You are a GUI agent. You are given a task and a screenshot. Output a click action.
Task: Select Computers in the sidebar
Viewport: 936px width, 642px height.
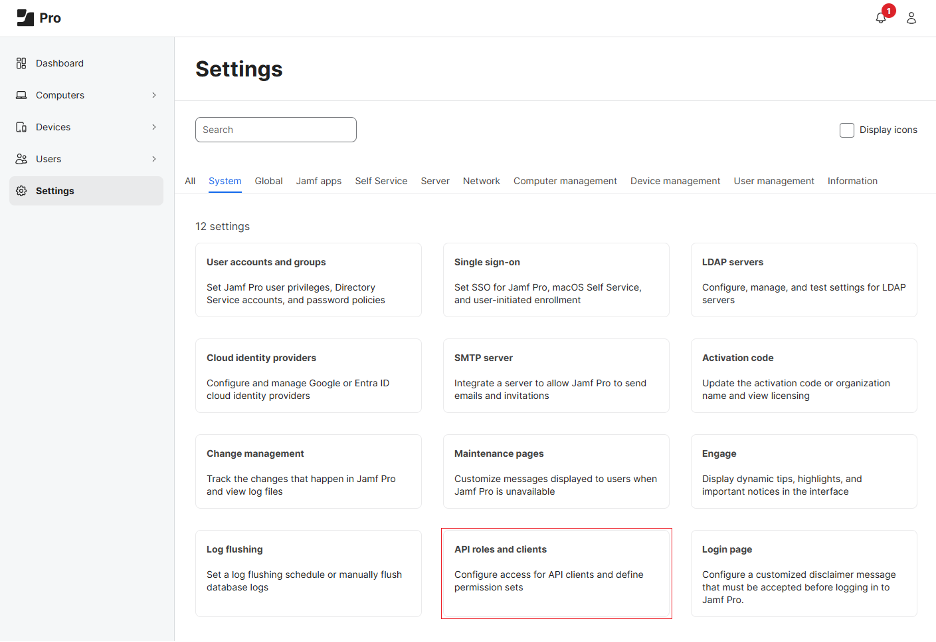[x=86, y=95]
